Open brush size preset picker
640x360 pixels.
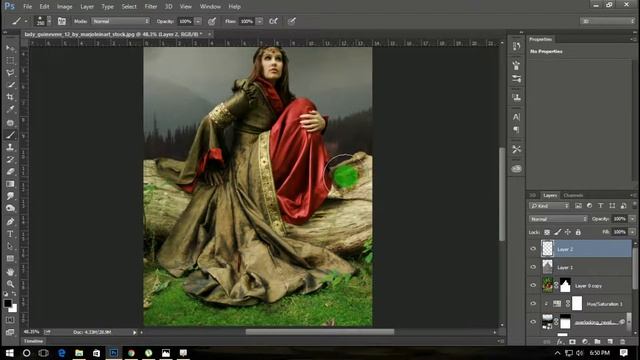[x=49, y=21]
